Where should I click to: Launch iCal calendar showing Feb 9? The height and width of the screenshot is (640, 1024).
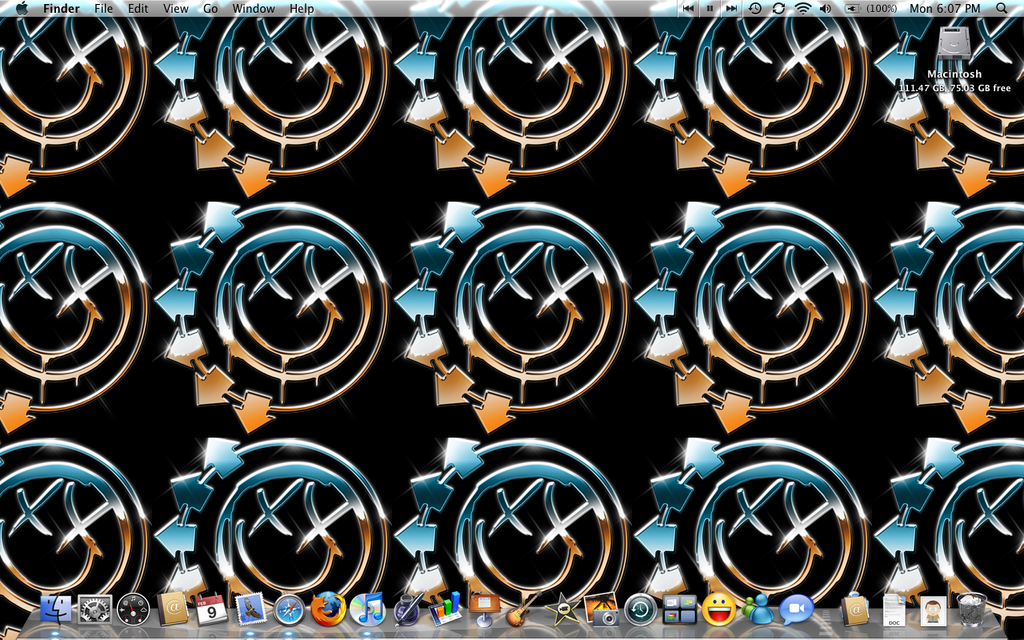tap(211, 609)
